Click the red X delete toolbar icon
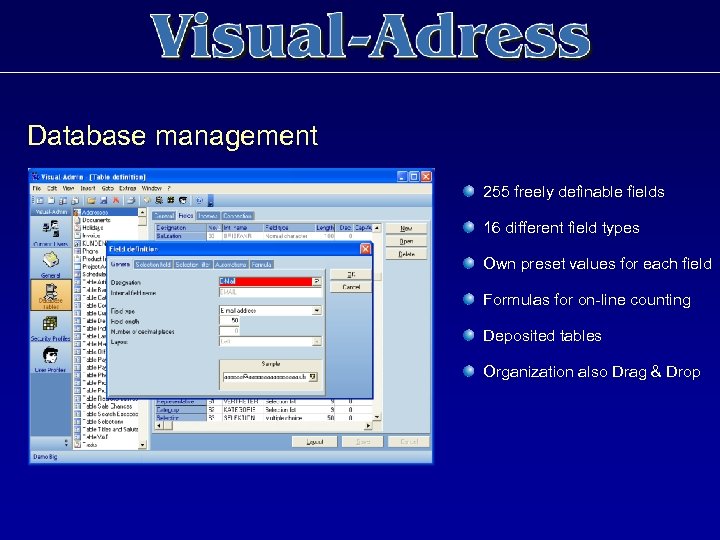Image resolution: width=720 pixels, height=540 pixels. tap(116, 200)
